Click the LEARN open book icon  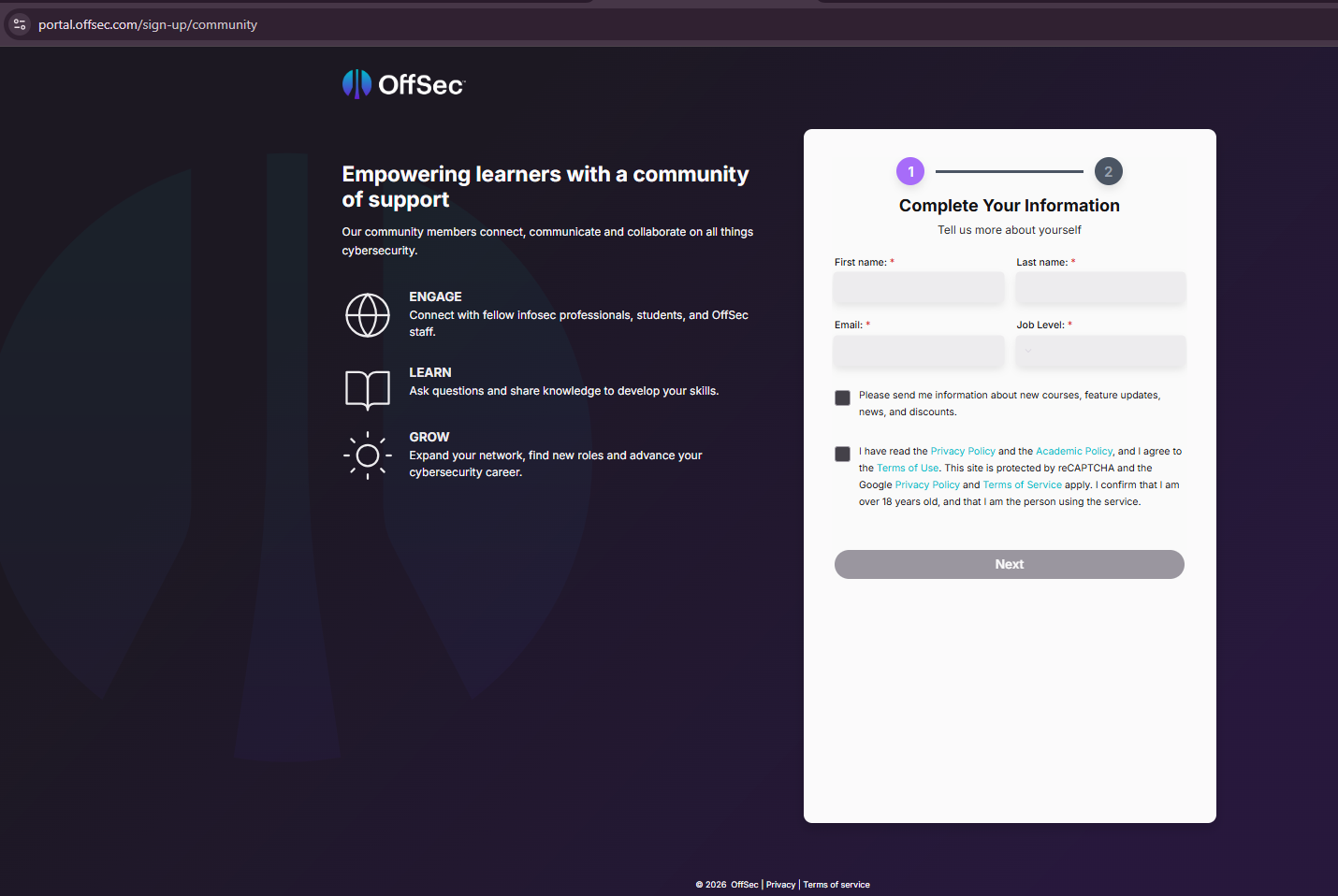point(367,390)
